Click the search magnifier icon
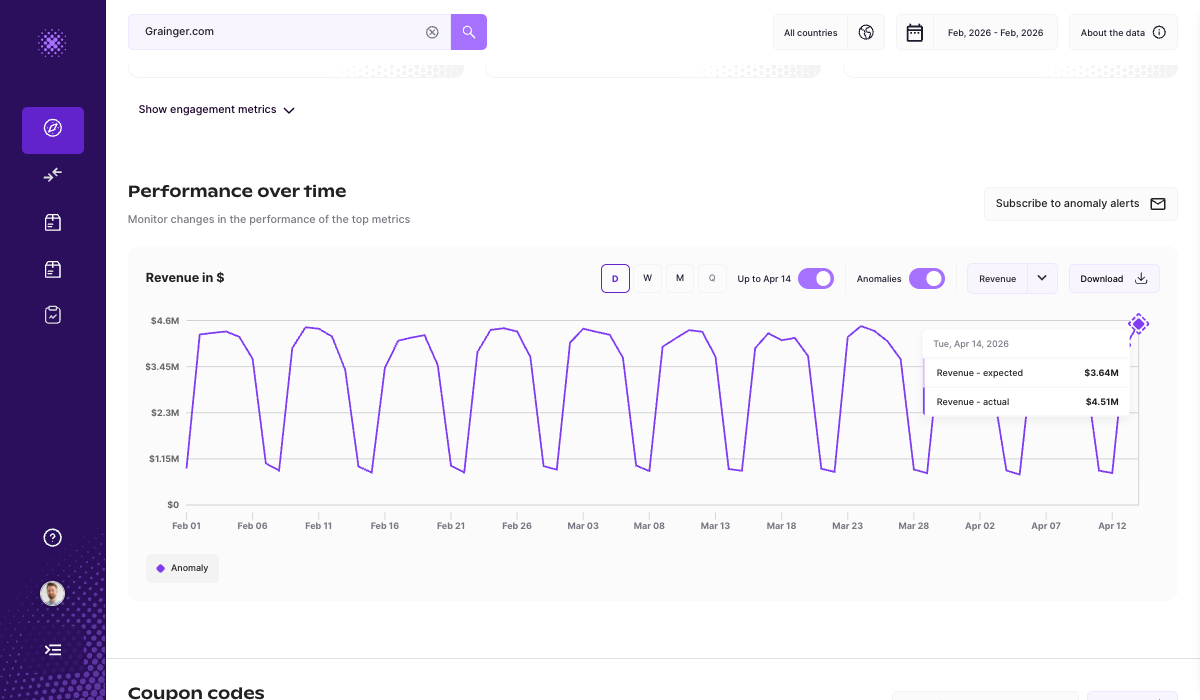This screenshot has height=700, width=1200. coord(468,31)
